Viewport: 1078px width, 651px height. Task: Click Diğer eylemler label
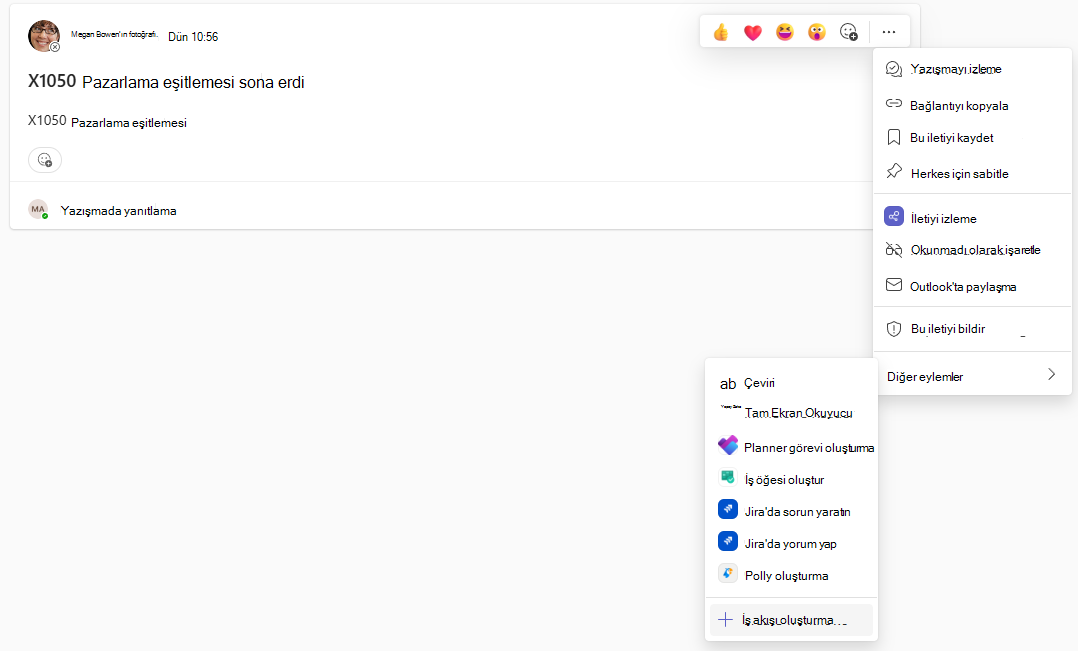[925, 377]
